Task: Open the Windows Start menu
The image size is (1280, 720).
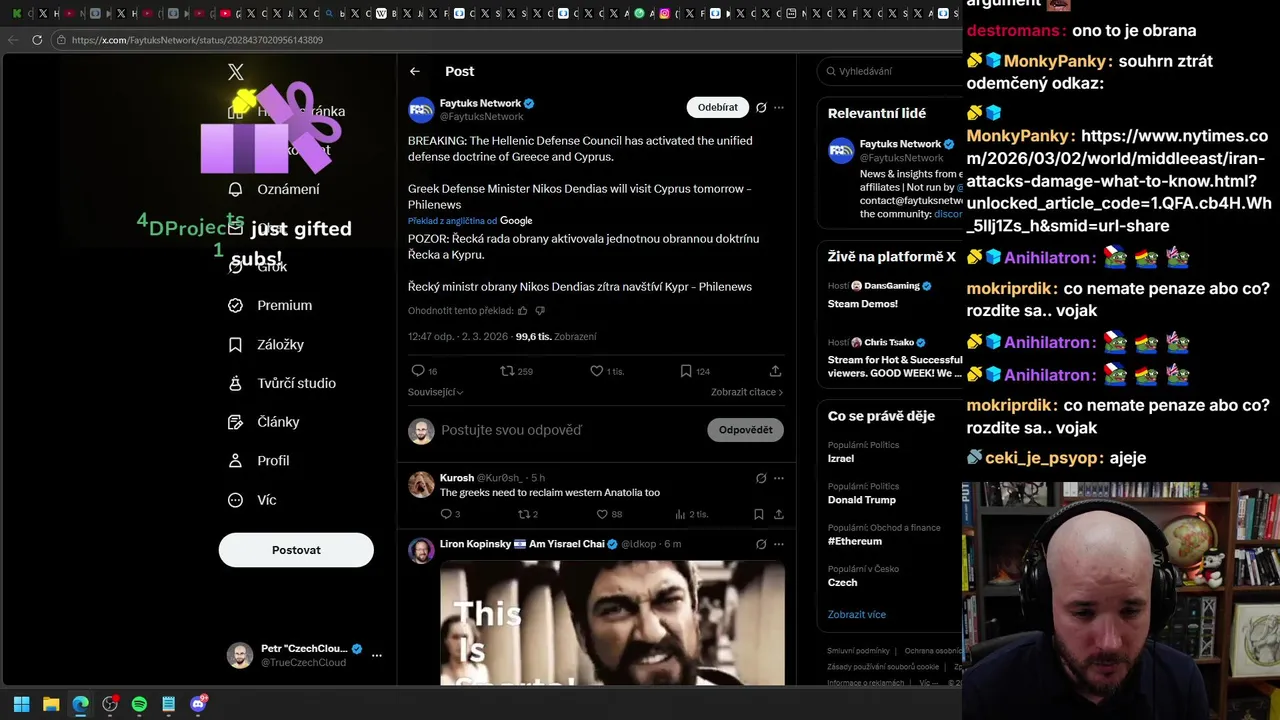Action: pyautogui.click(x=22, y=704)
